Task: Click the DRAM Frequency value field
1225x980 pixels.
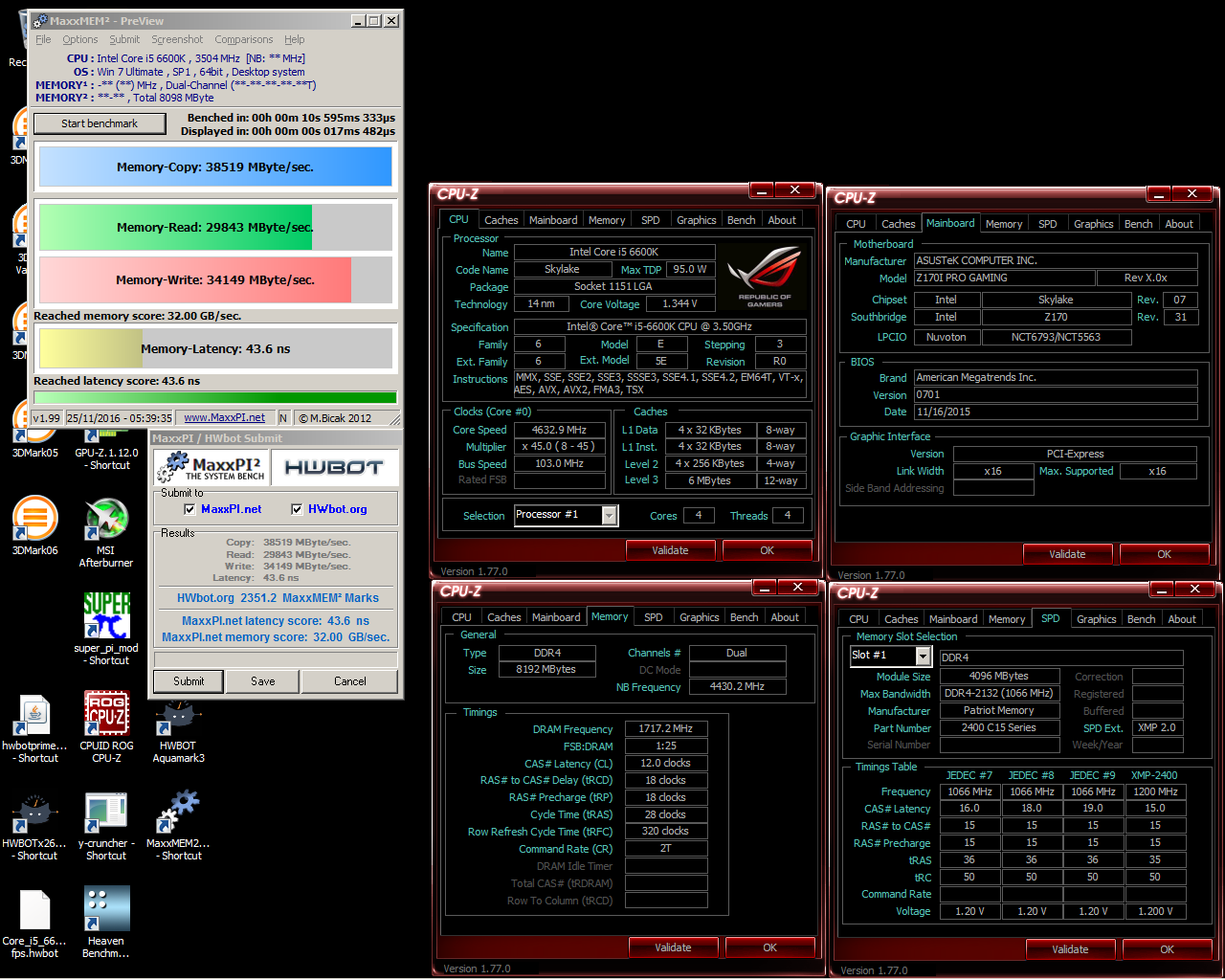Action: [666, 729]
